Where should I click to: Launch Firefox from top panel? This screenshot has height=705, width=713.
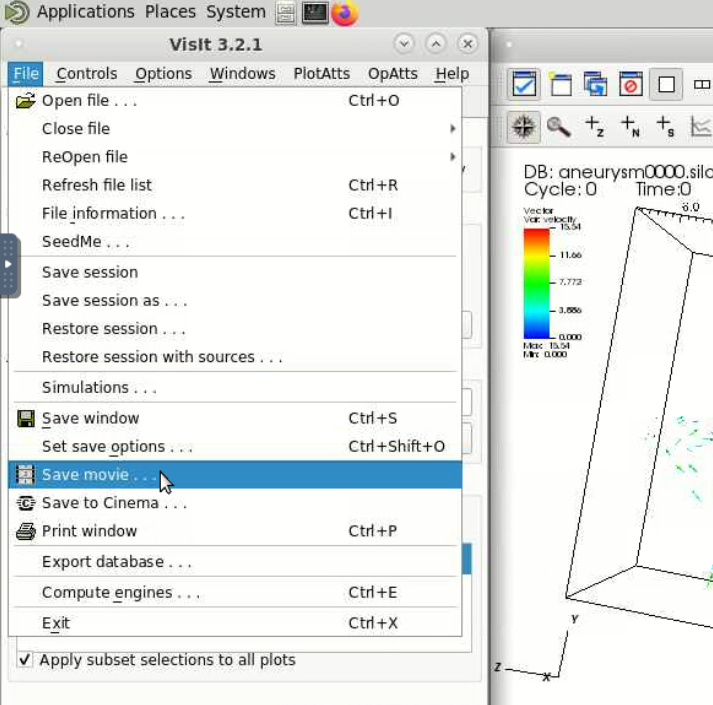(345, 12)
